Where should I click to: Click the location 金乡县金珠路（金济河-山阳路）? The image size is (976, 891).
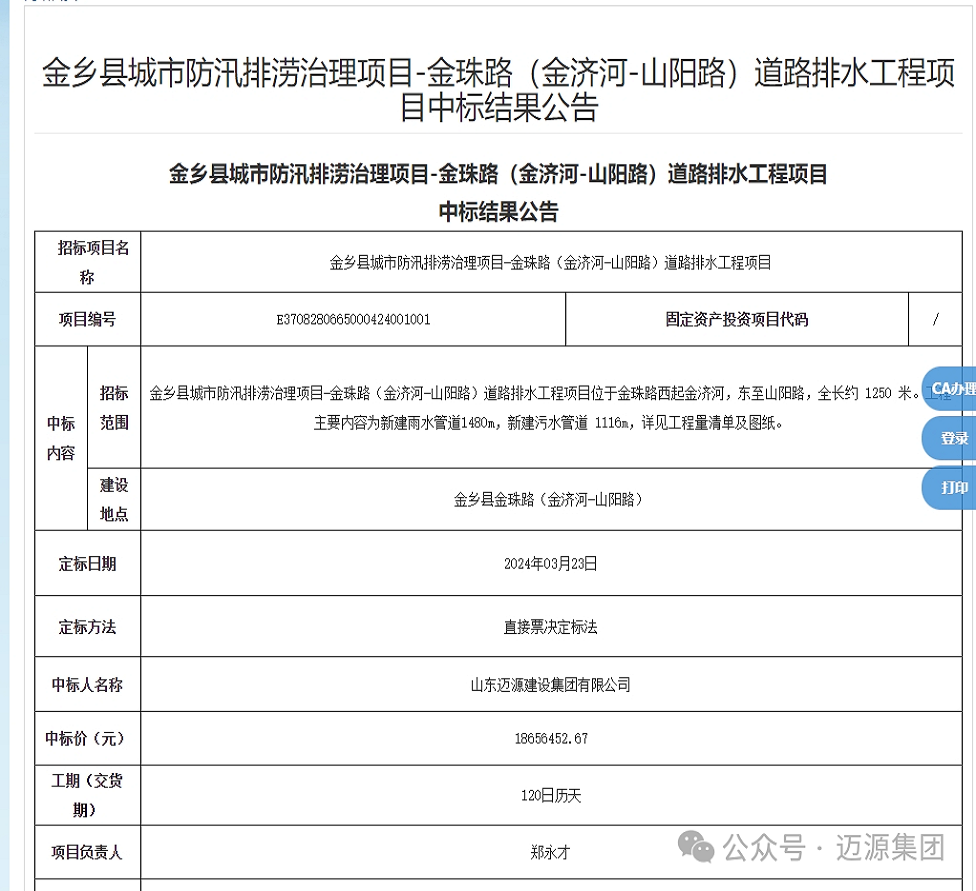tap(551, 499)
